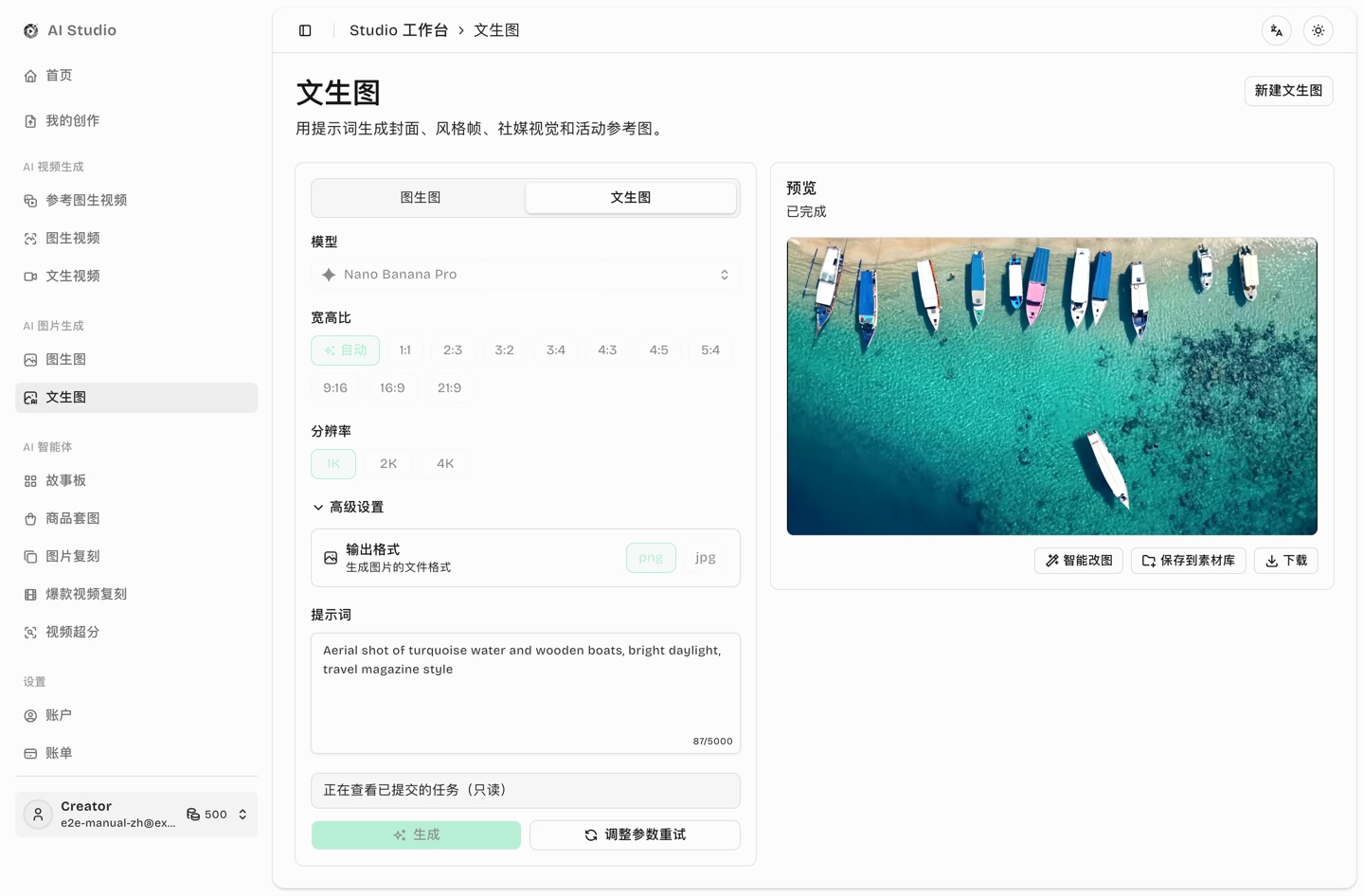The height and width of the screenshot is (896, 1364).
Task: Click the 生成 button
Action: [x=416, y=835]
